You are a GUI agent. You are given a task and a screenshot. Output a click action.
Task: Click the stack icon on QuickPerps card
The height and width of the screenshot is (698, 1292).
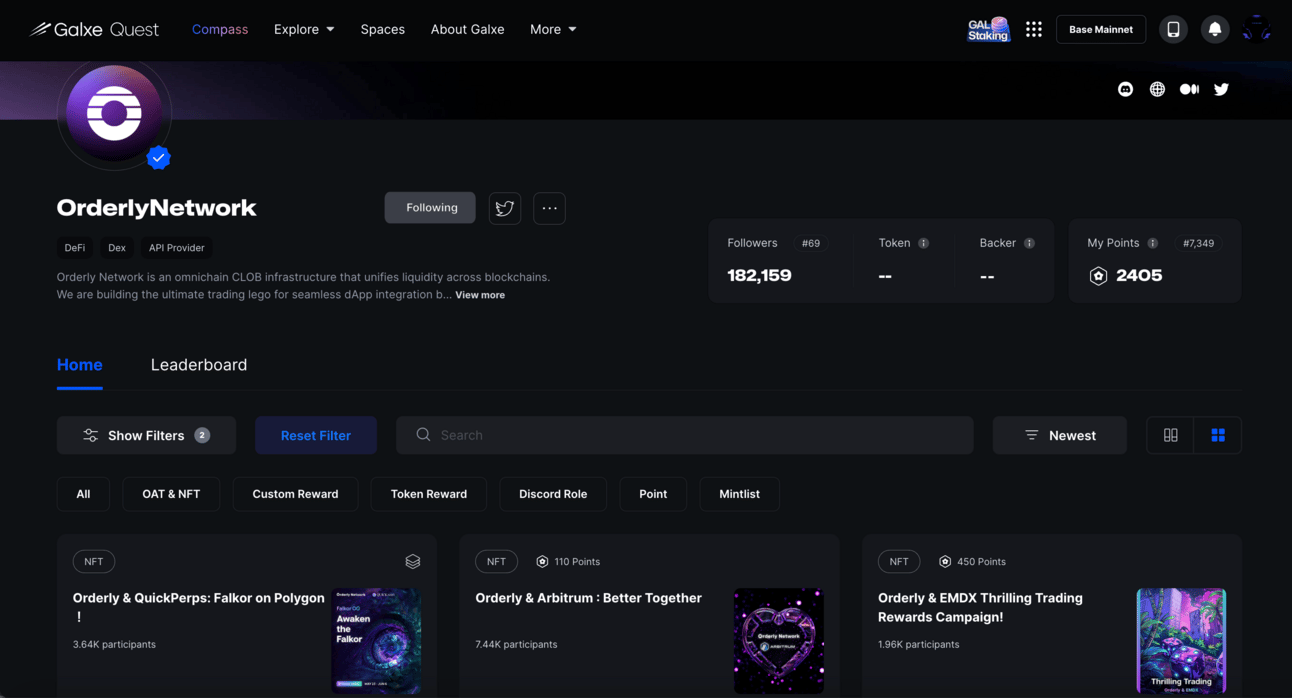(x=413, y=562)
